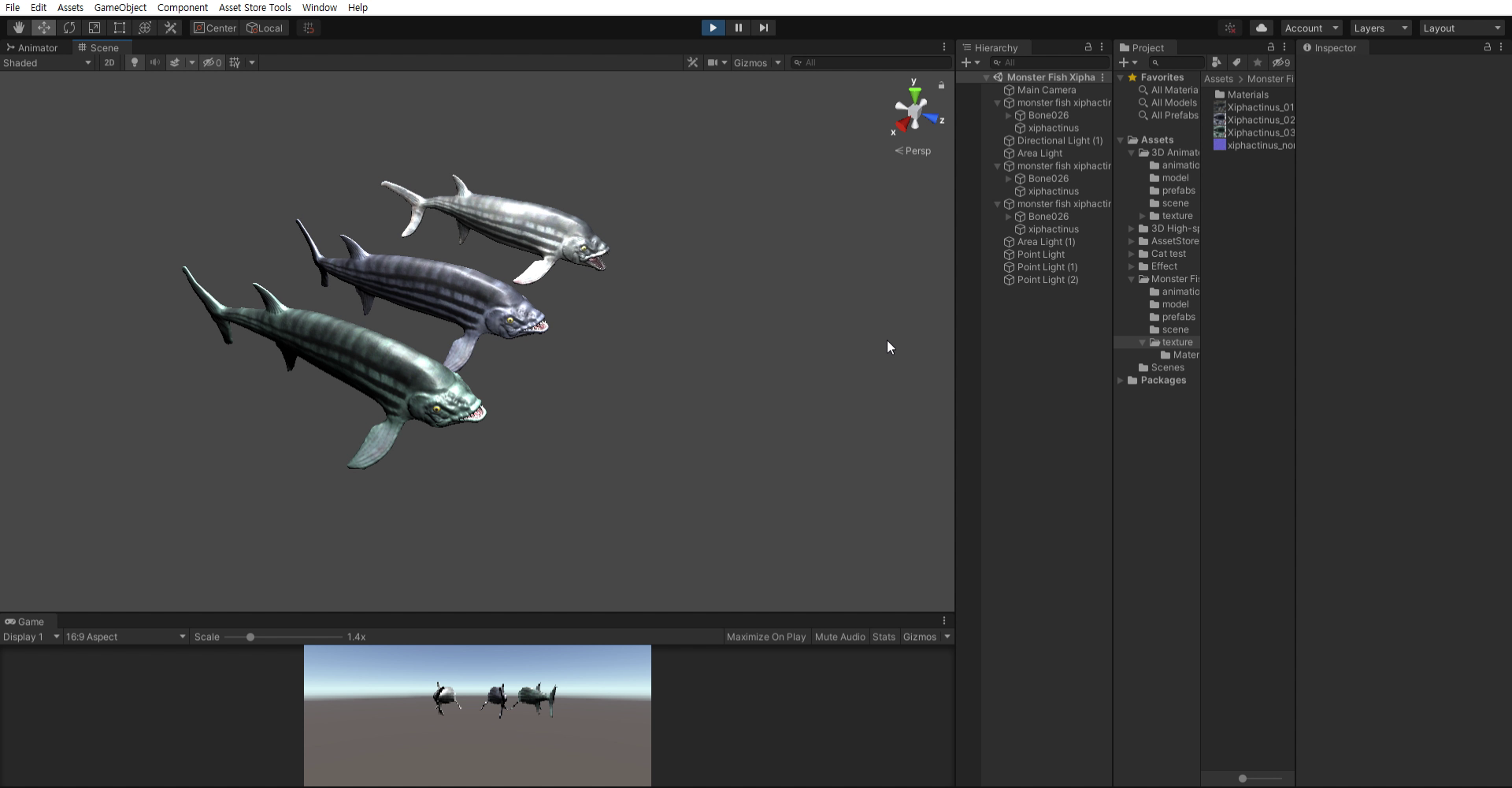Select Main Camera in Hierarchy

coord(1046,90)
